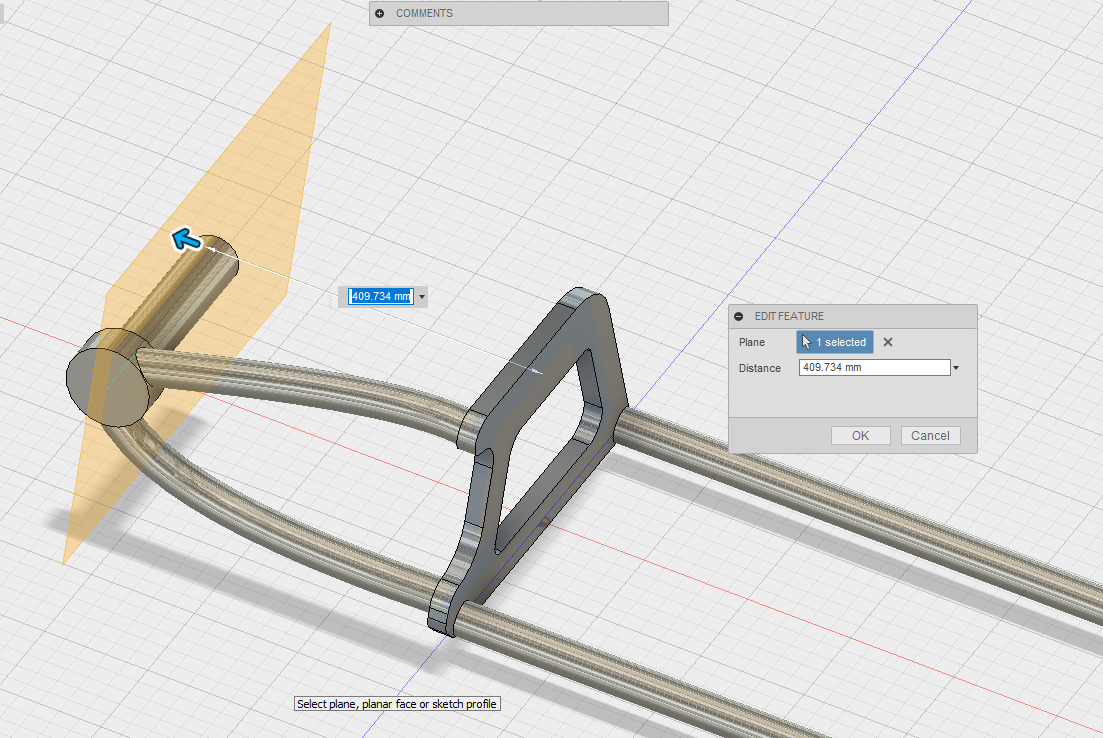Collapse the EDIT FEATURE dialog minus icon
1103x738 pixels.
739,316
